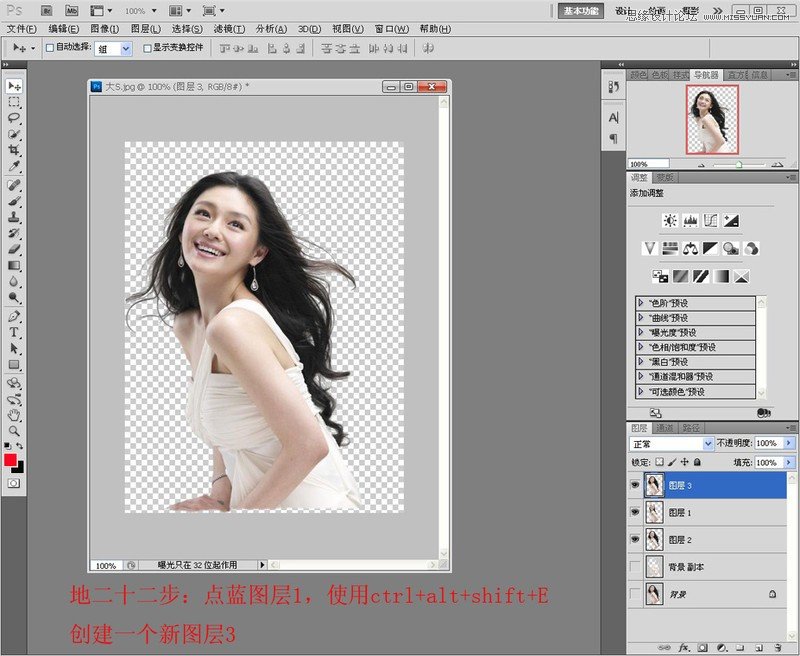Show the 背景 副本 layer visibility
Viewport: 800px width, 656px height.
coord(635,566)
